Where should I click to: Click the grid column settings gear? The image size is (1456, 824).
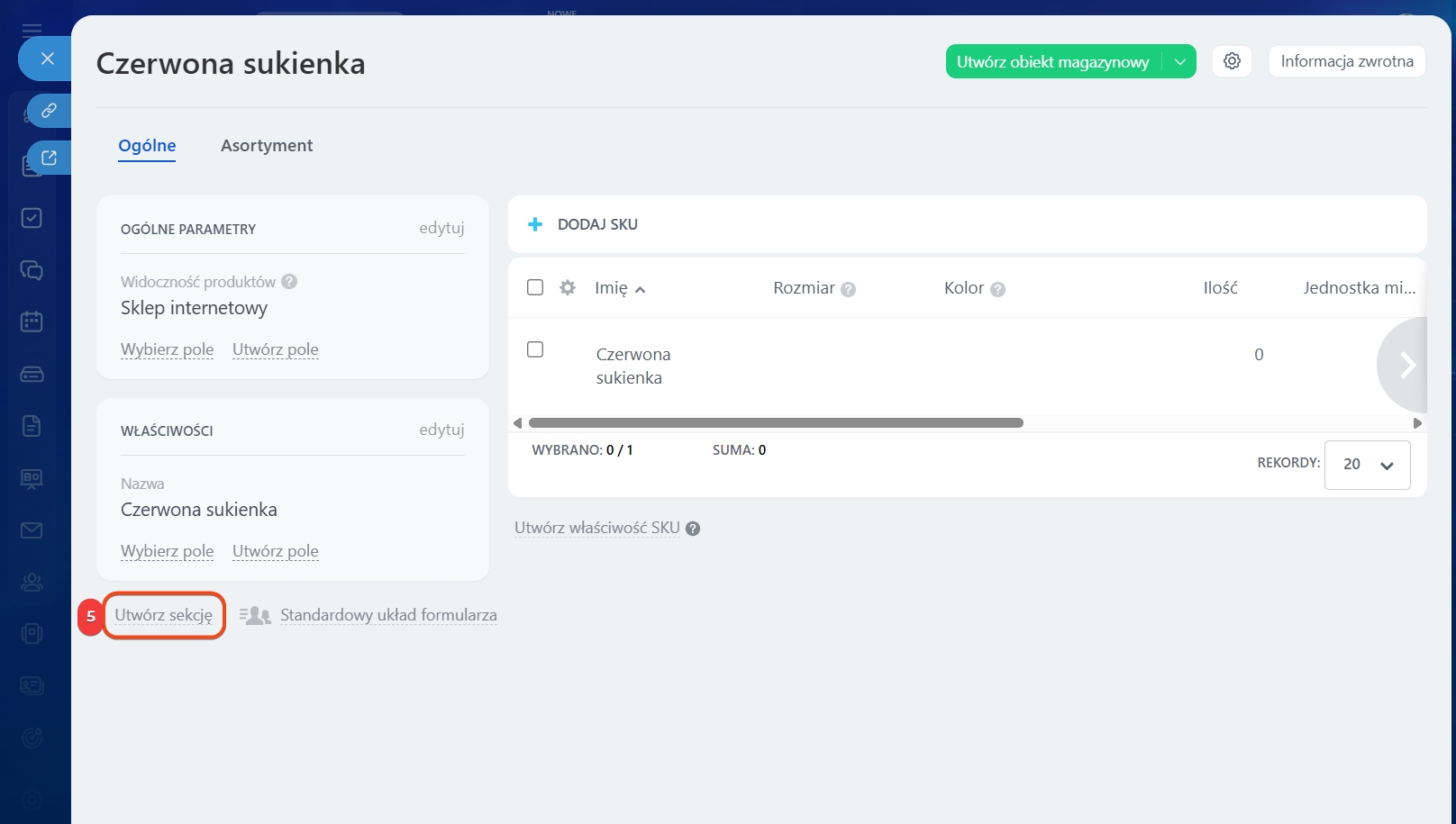tap(568, 288)
